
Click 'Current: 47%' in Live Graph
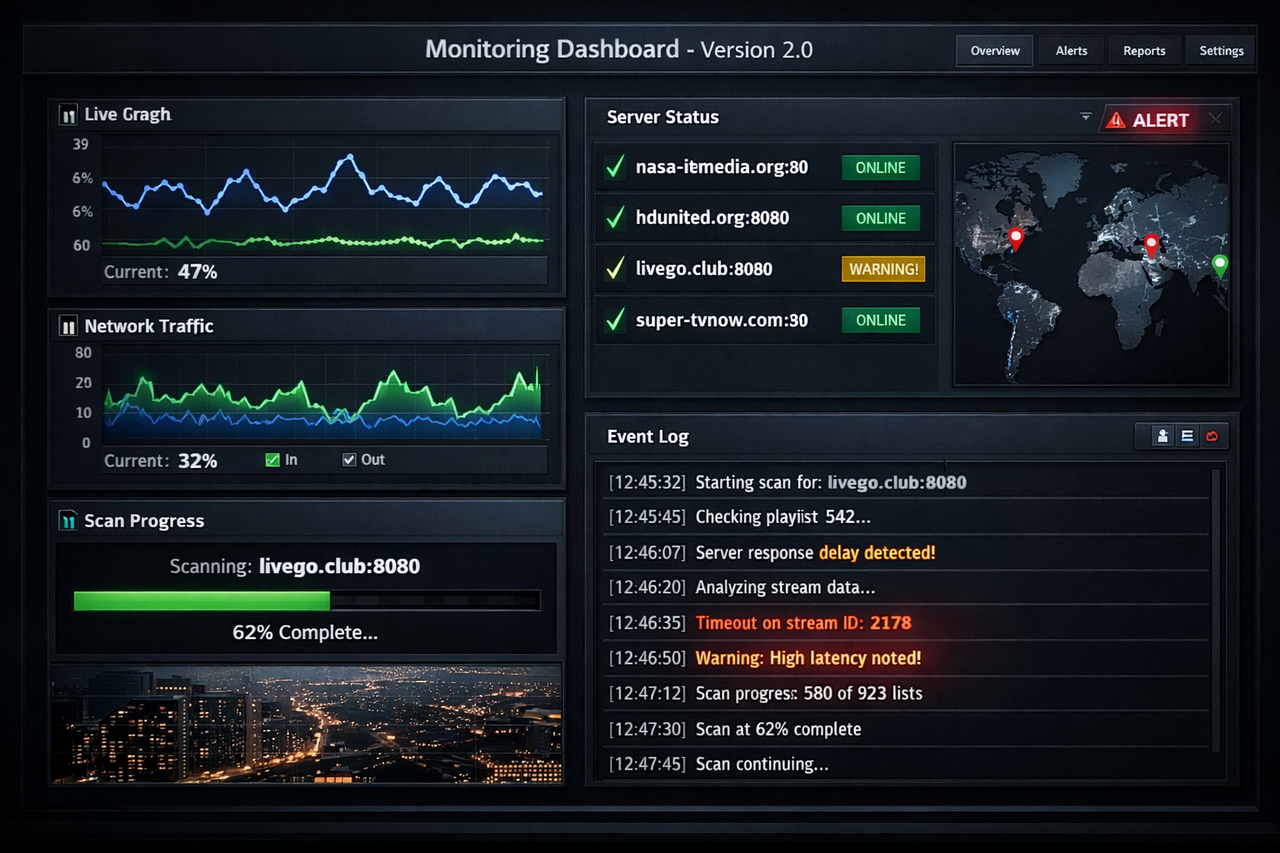(x=160, y=271)
